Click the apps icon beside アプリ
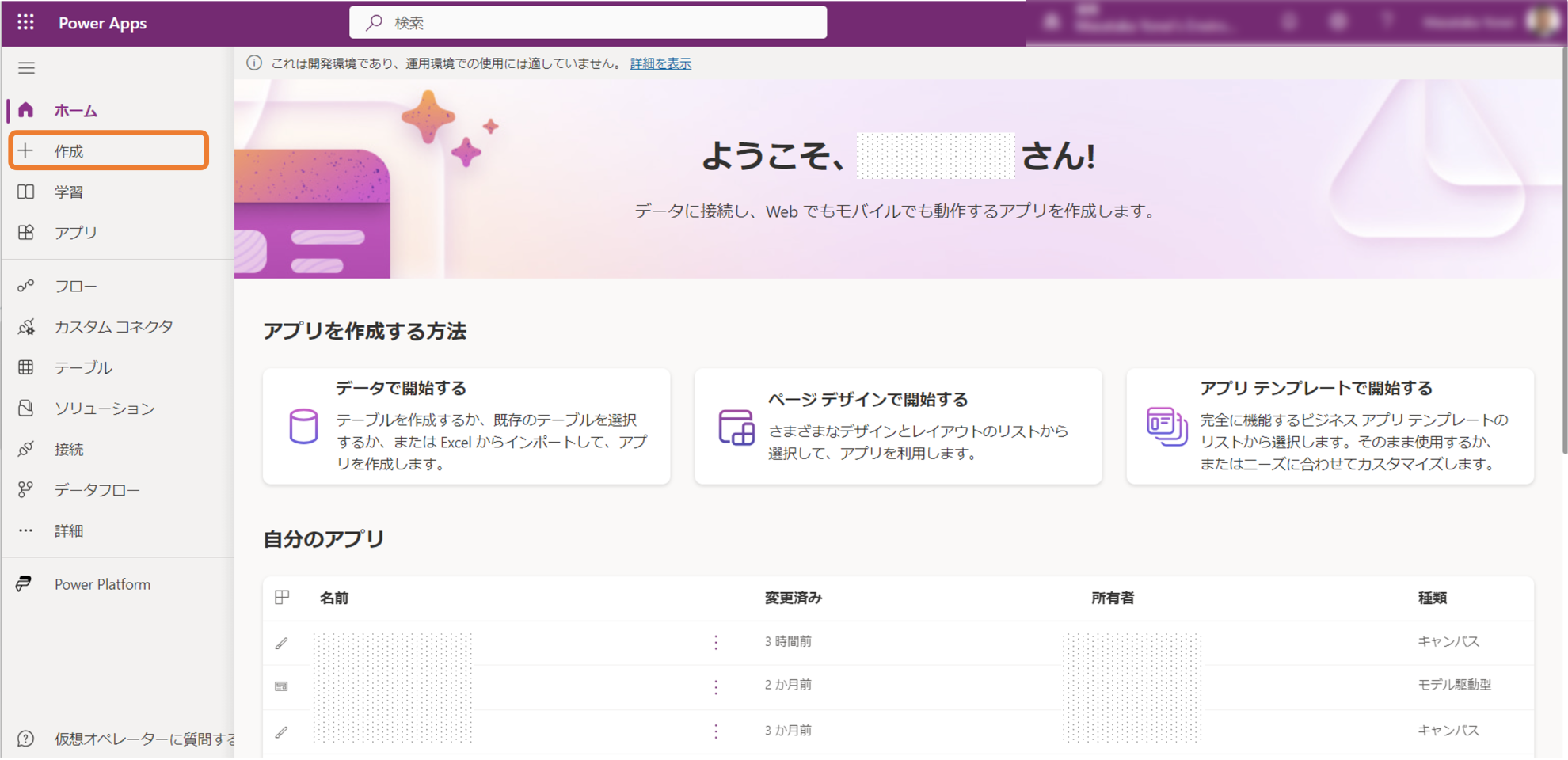 [x=25, y=232]
